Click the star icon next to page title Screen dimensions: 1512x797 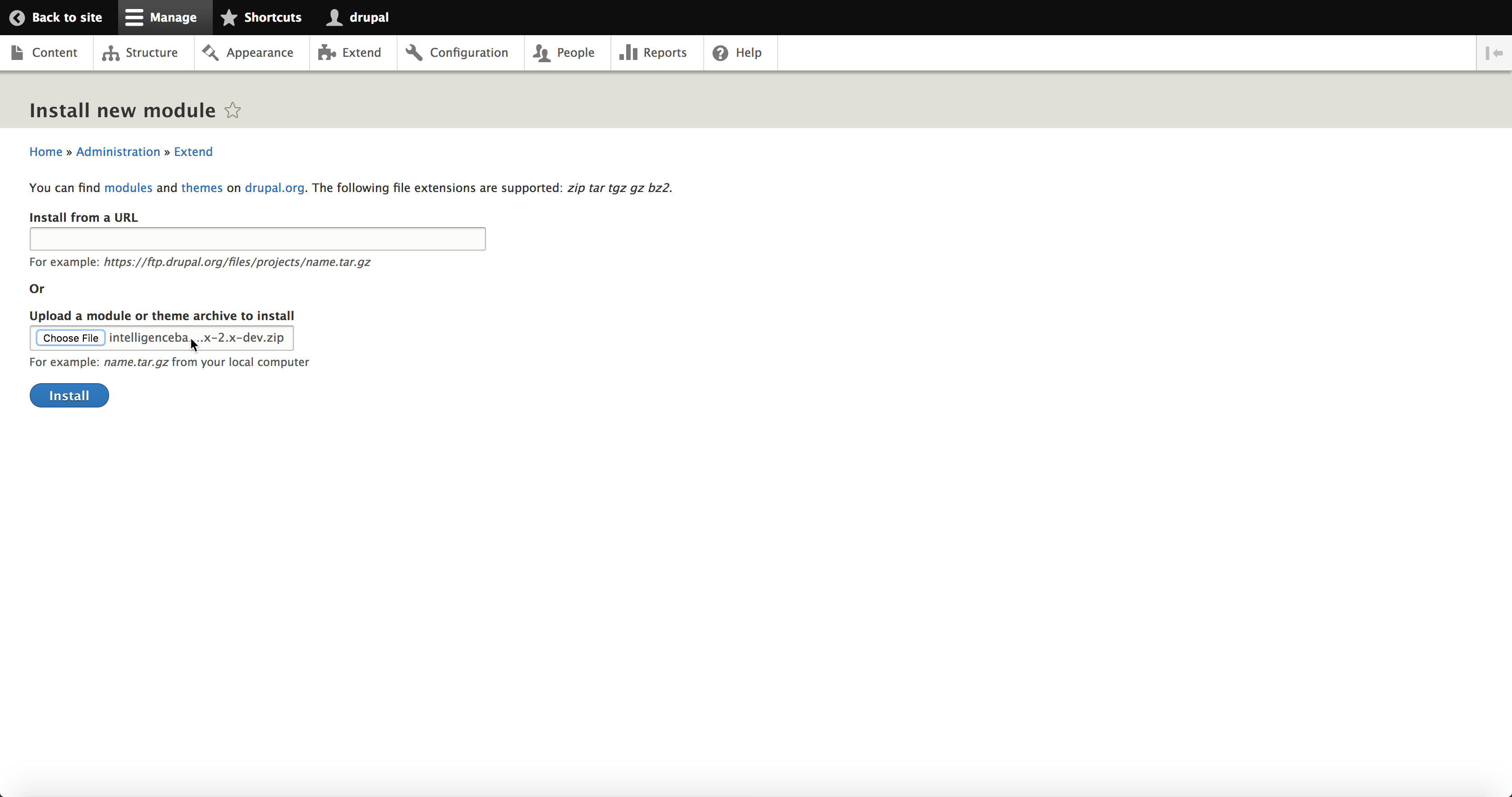[x=233, y=110]
